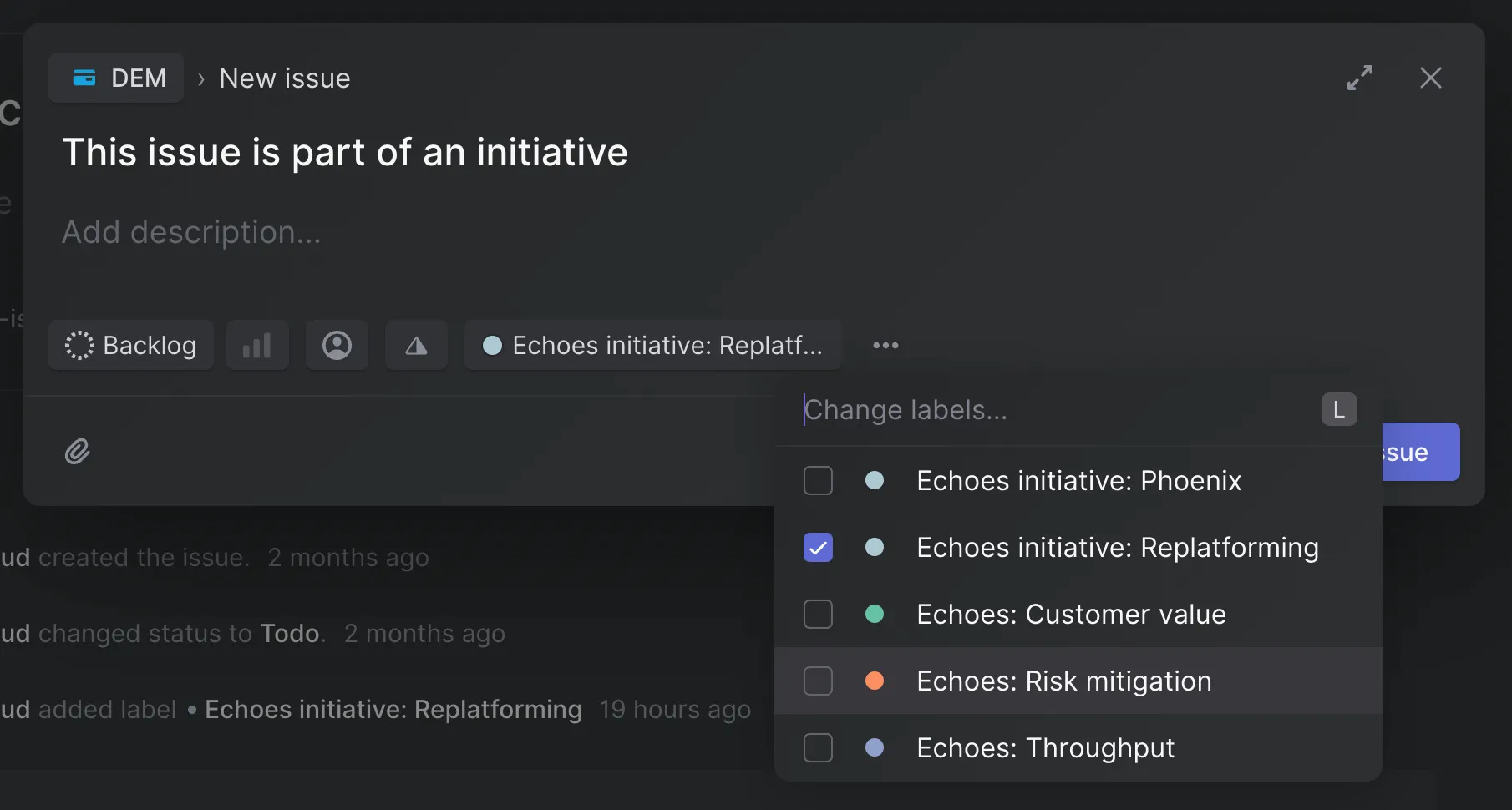Click the partially hidden create issue button

1421,452
